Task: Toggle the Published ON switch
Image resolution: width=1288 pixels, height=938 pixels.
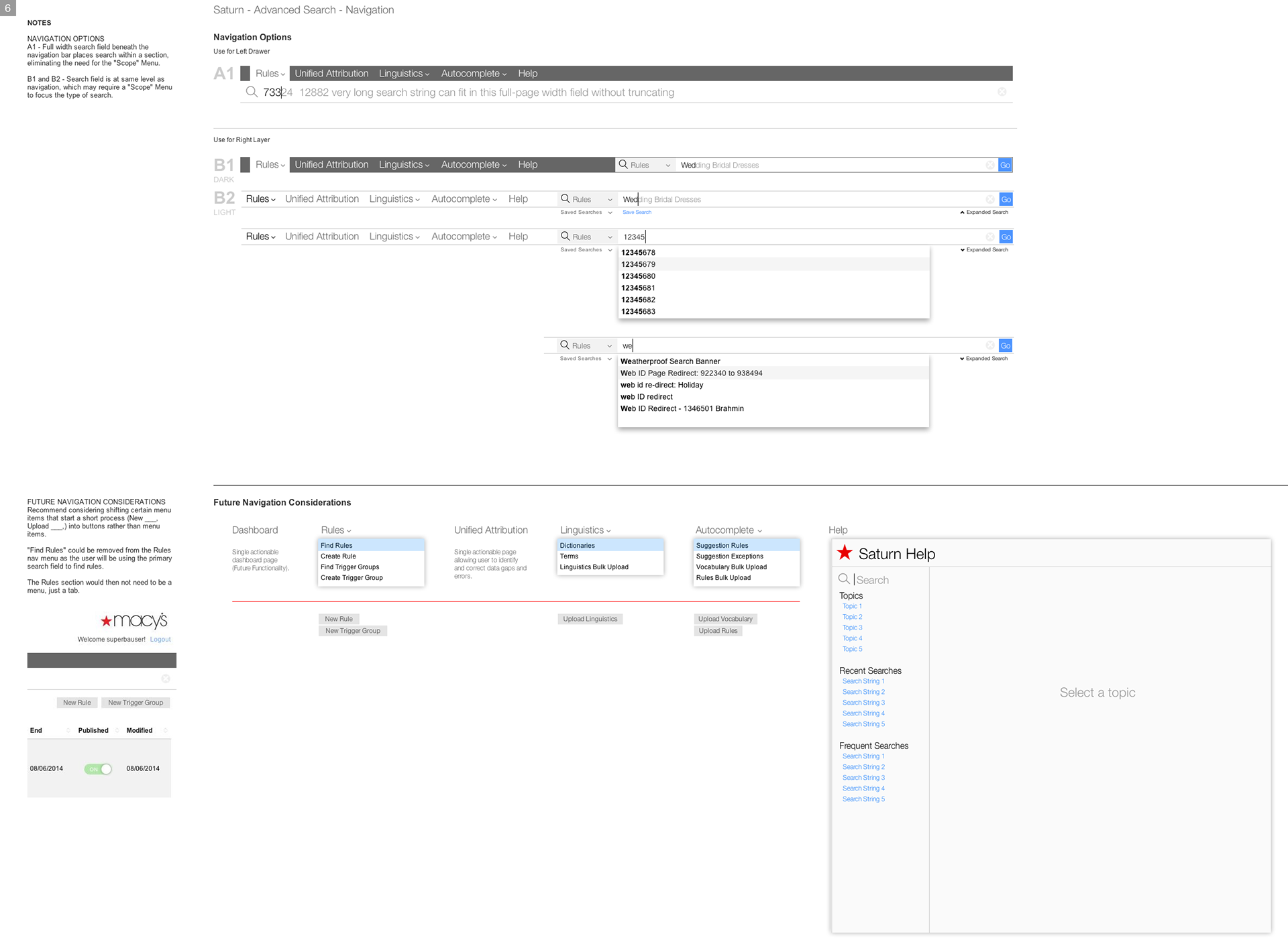Action: pos(98,769)
